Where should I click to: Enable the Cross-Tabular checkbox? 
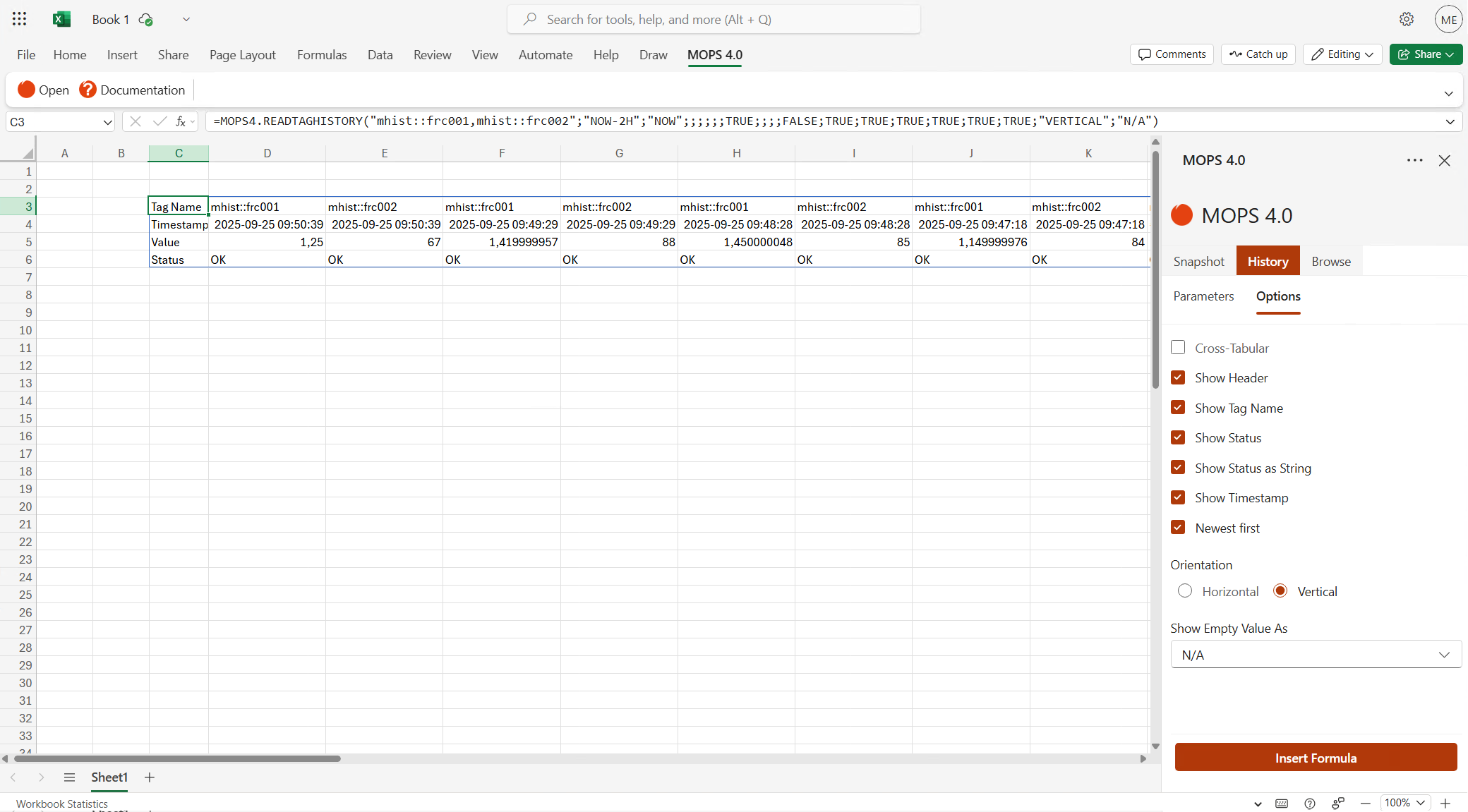pos(1178,347)
